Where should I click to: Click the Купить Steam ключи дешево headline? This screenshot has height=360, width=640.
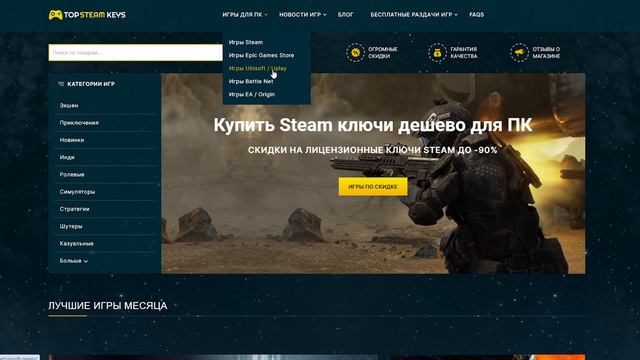[373, 125]
